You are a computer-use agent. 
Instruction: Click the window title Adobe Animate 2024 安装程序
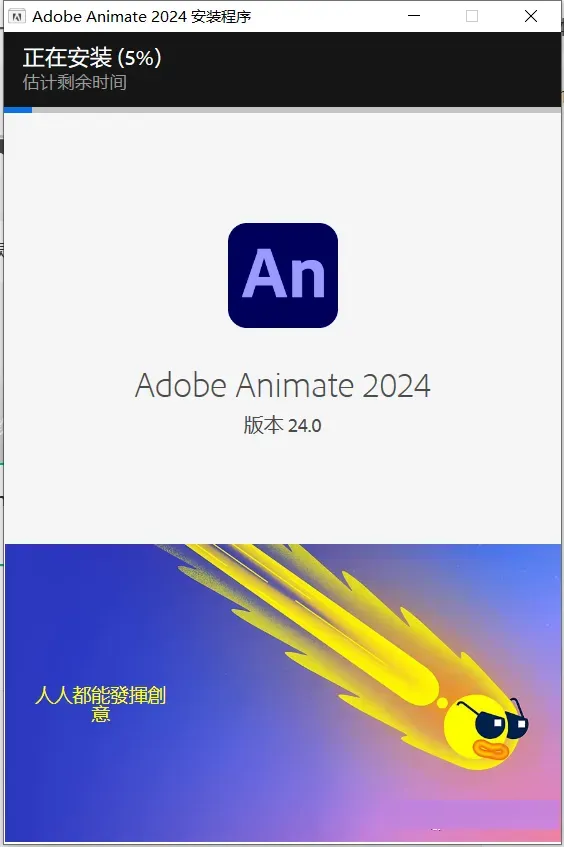point(142,17)
